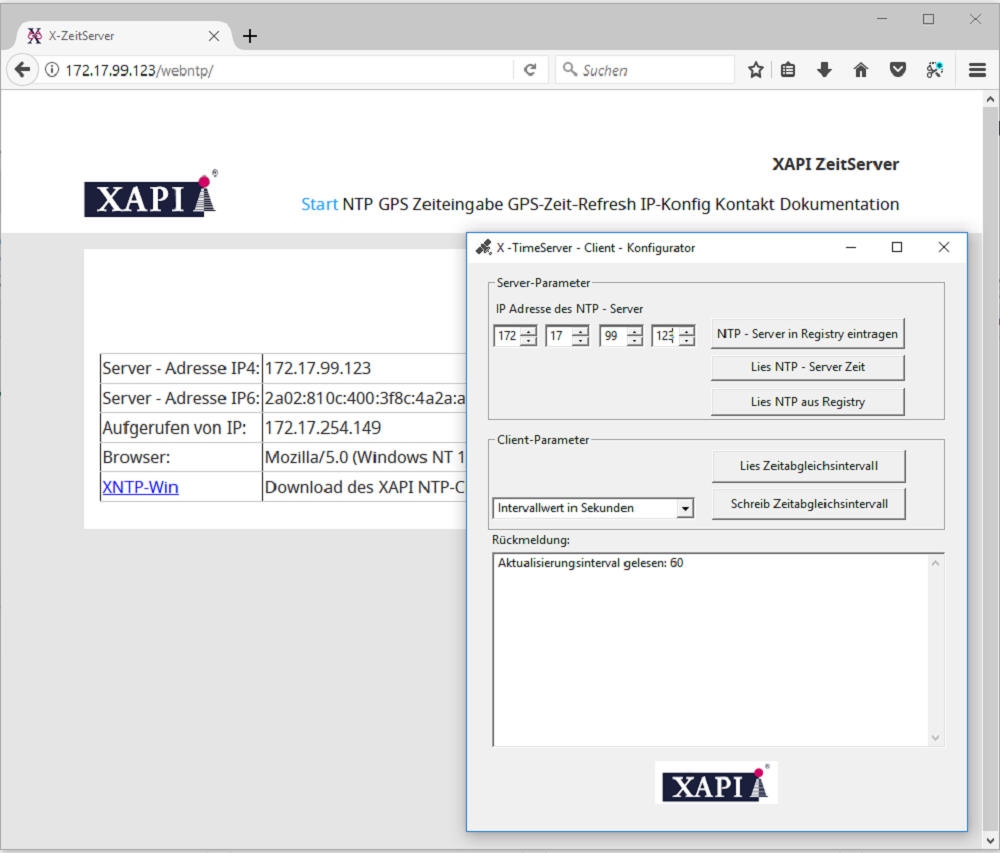The height and width of the screenshot is (853, 1000).
Task: Click into the 99 octet field
Action: pyautogui.click(x=614, y=336)
